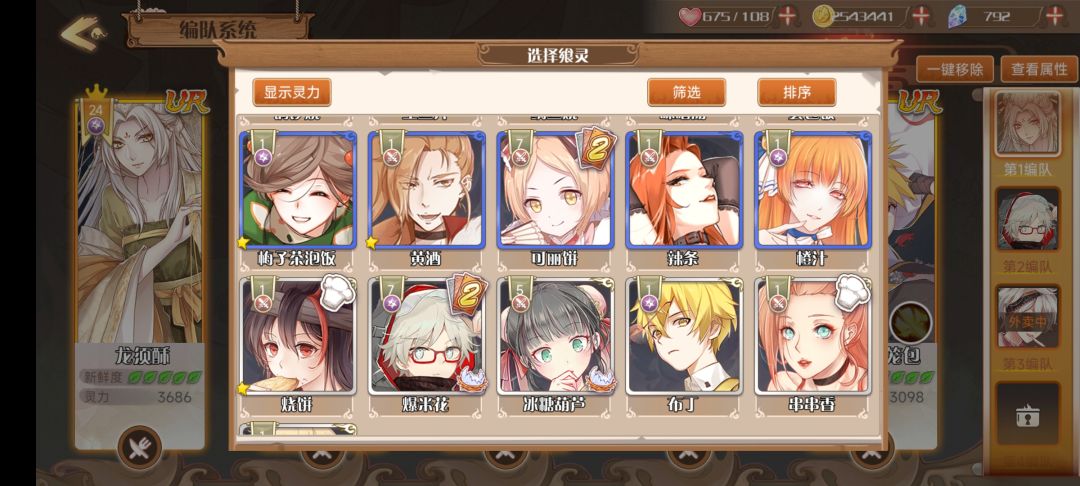The height and width of the screenshot is (486, 1080).
Task: Open the 筛选 filter options
Action: pyautogui.click(x=686, y=92)
